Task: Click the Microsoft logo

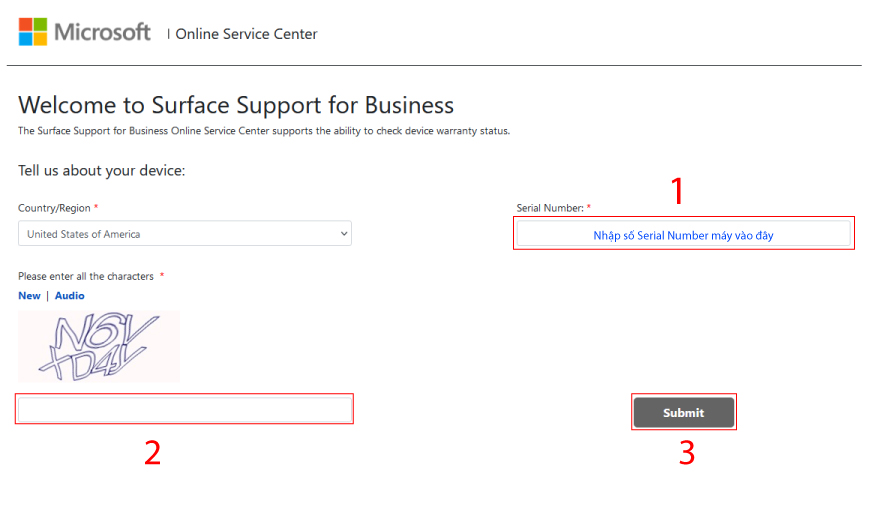Action: (x=84, y=32)
